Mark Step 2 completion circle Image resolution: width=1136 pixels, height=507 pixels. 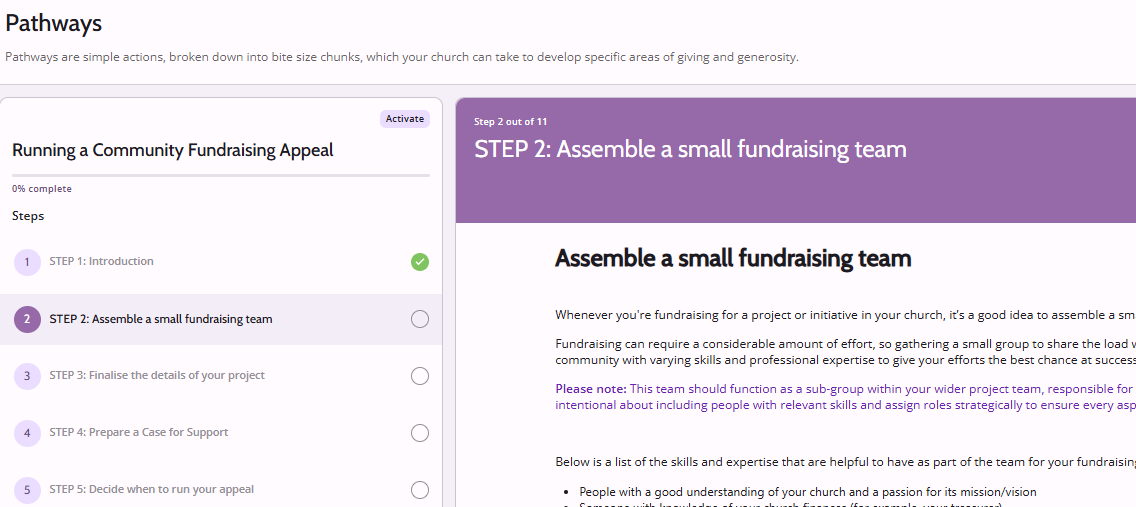click(420, 319)
